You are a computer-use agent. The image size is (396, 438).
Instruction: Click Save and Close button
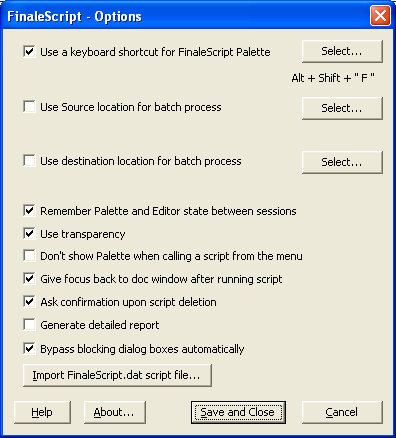238,413
